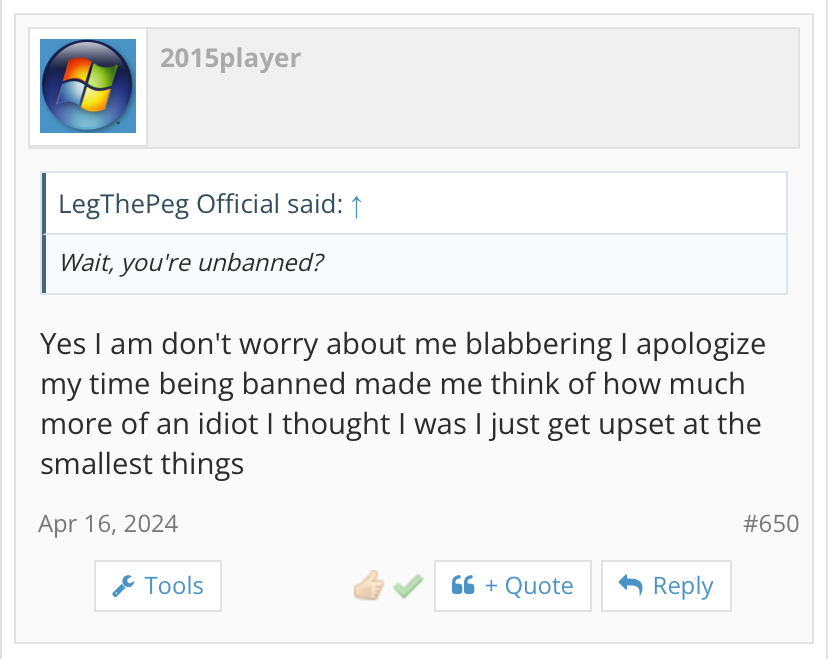Viewport: 828px width, 659px height.
Task: Click the Apr 16, 2024 post date
Action: (108, 523)
